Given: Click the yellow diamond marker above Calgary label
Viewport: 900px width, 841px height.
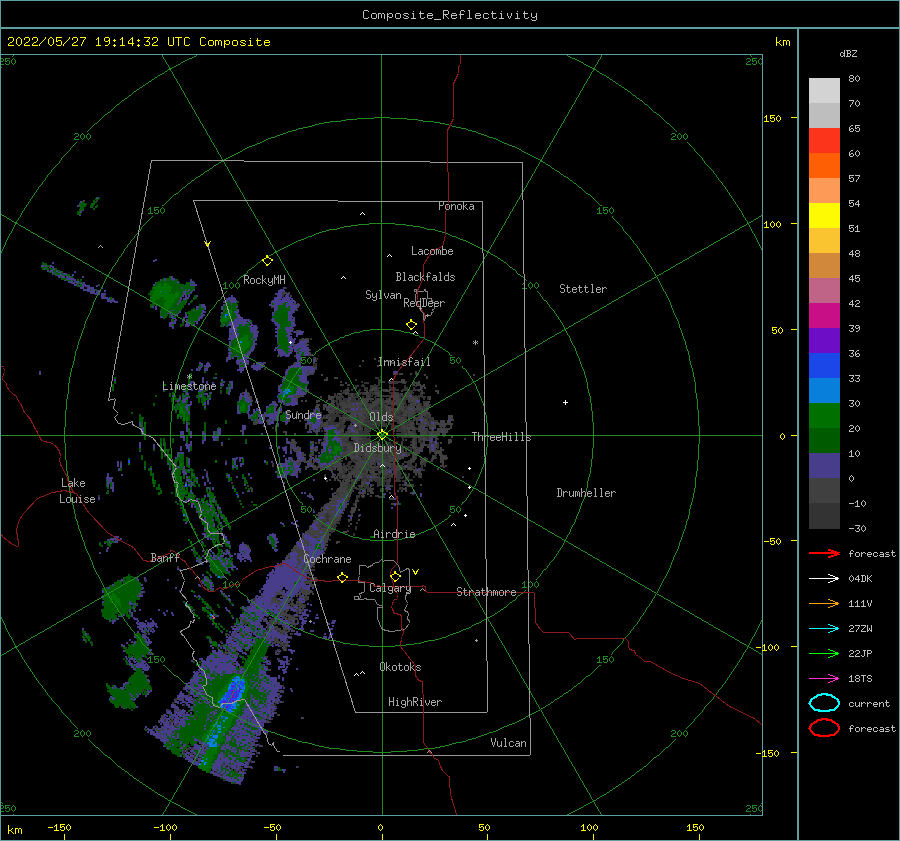Looking at the screenshot, I should pos(395,576).
